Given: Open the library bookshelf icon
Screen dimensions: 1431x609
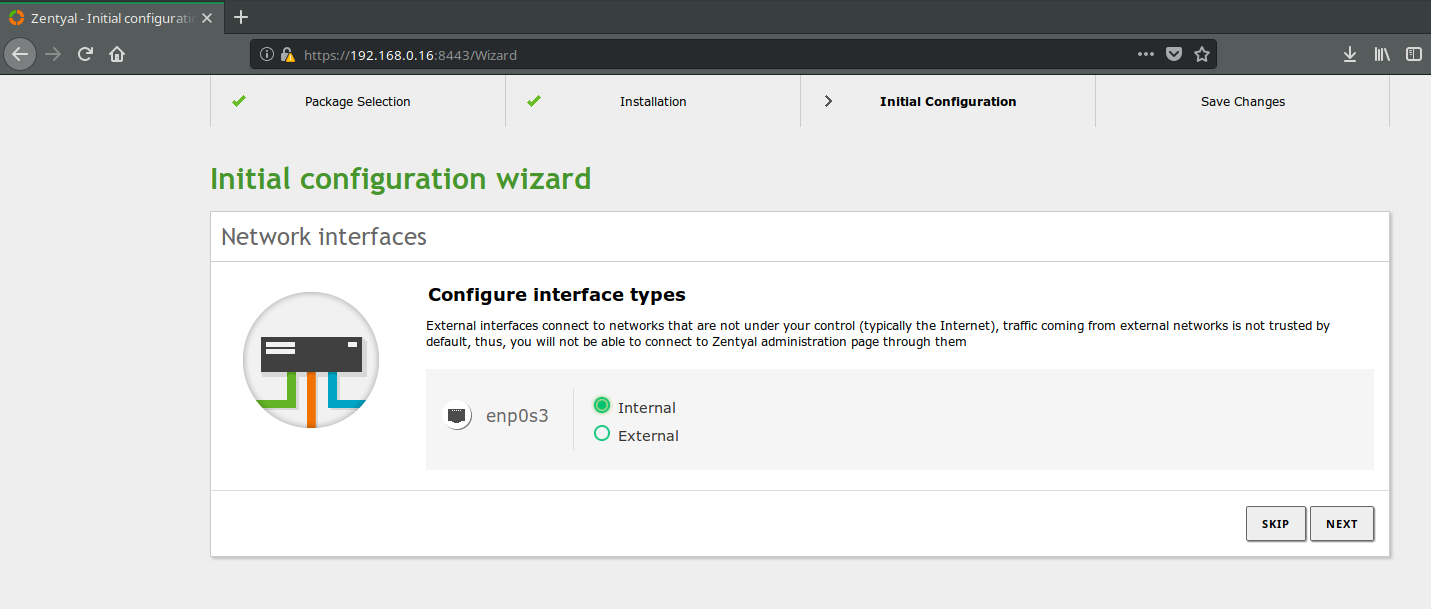Looking at the screenshot, I should pyautogui.click(x=1382, y=54).
